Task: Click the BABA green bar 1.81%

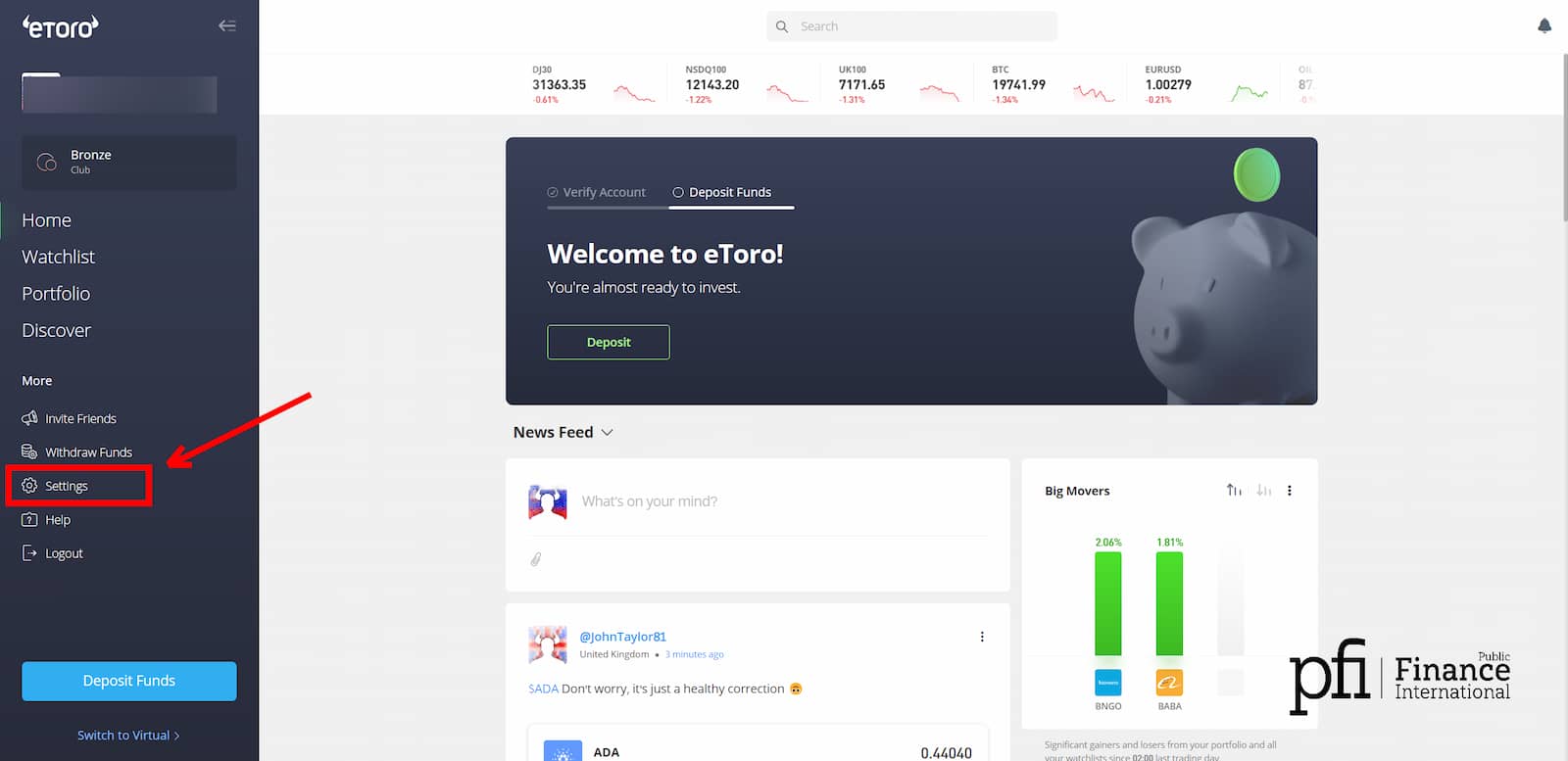Action: [x=1169, y=603]
